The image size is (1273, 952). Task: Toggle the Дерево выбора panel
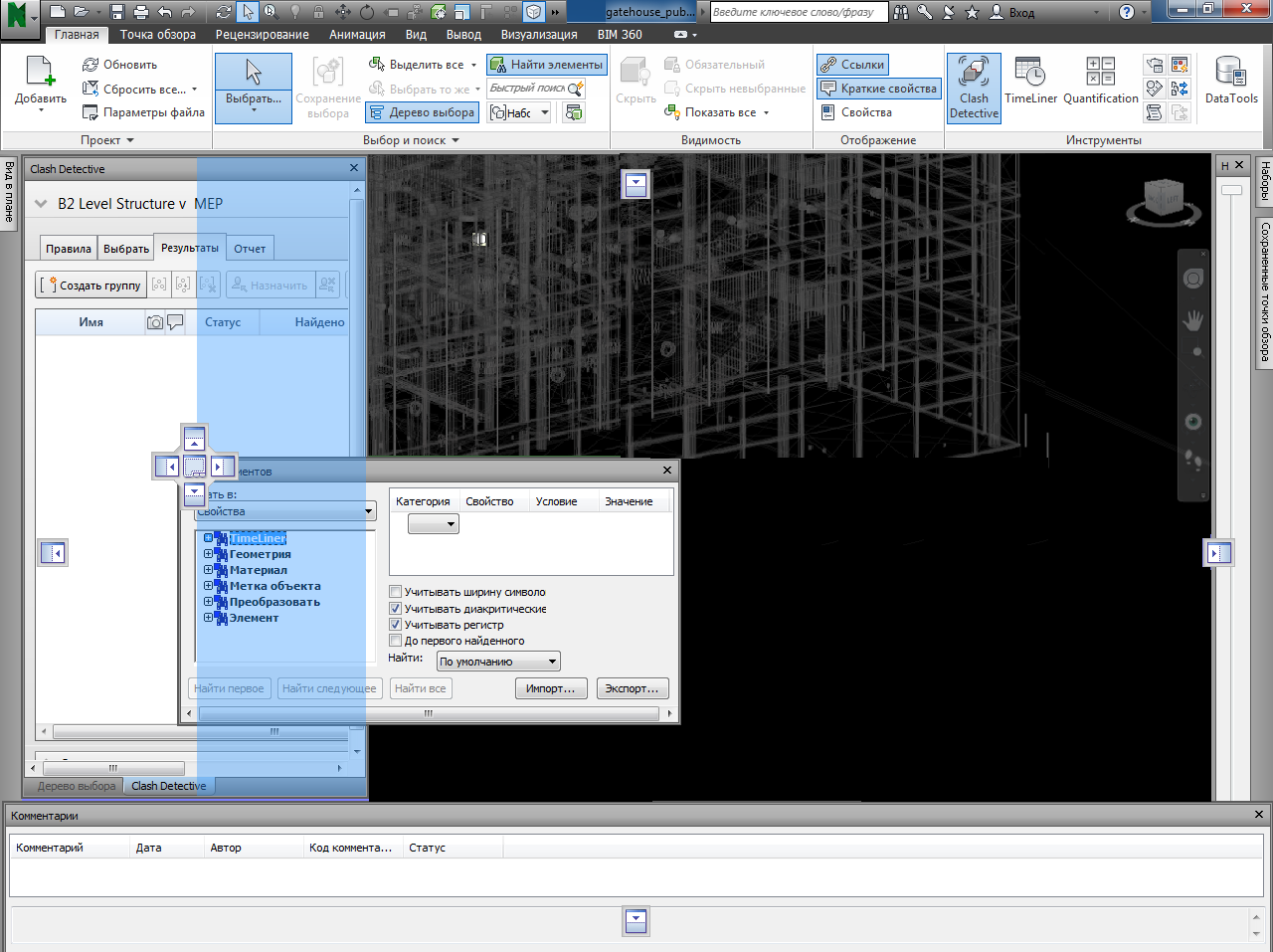click(x=423, y=112)
